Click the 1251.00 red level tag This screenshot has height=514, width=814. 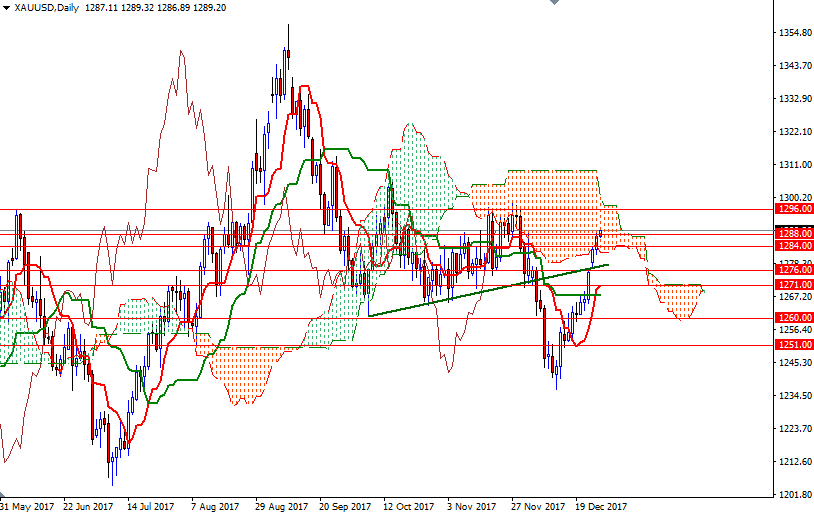coord(794,345)
